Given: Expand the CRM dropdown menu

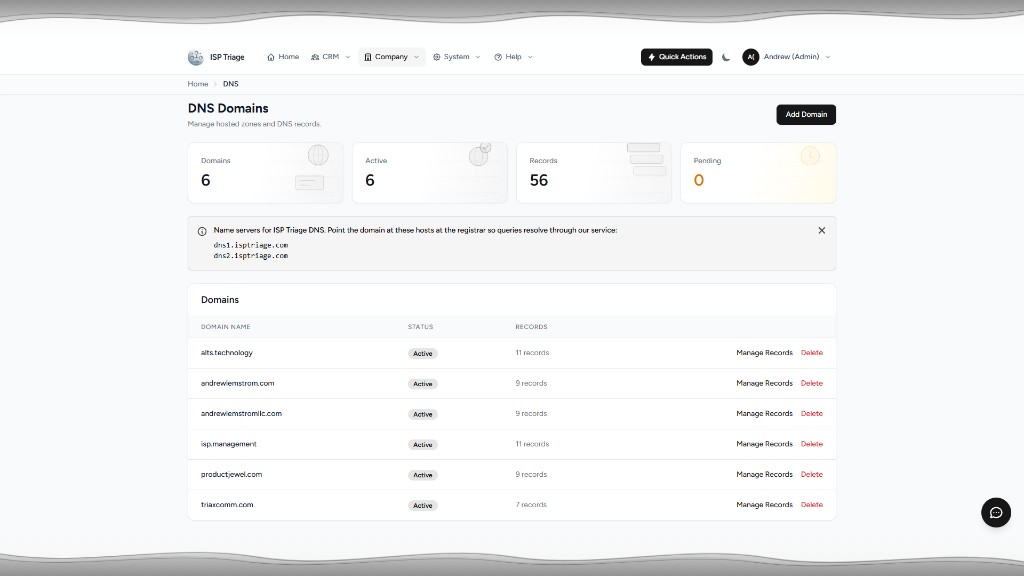Looking at the screenshot, I should pos(330,57).
